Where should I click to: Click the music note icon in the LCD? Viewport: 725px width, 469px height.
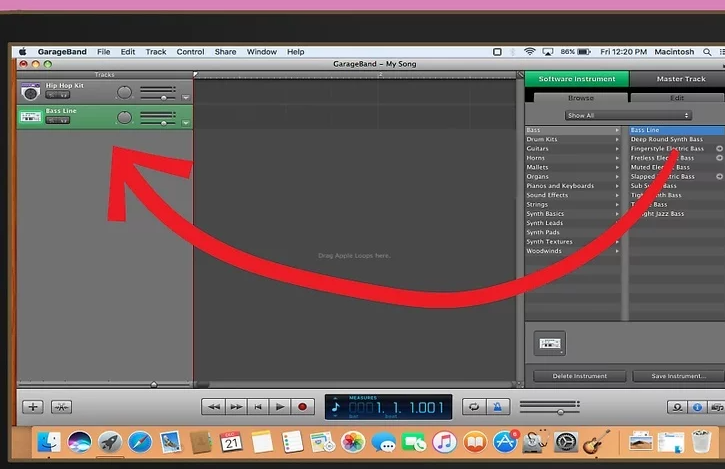click(336, 407)
